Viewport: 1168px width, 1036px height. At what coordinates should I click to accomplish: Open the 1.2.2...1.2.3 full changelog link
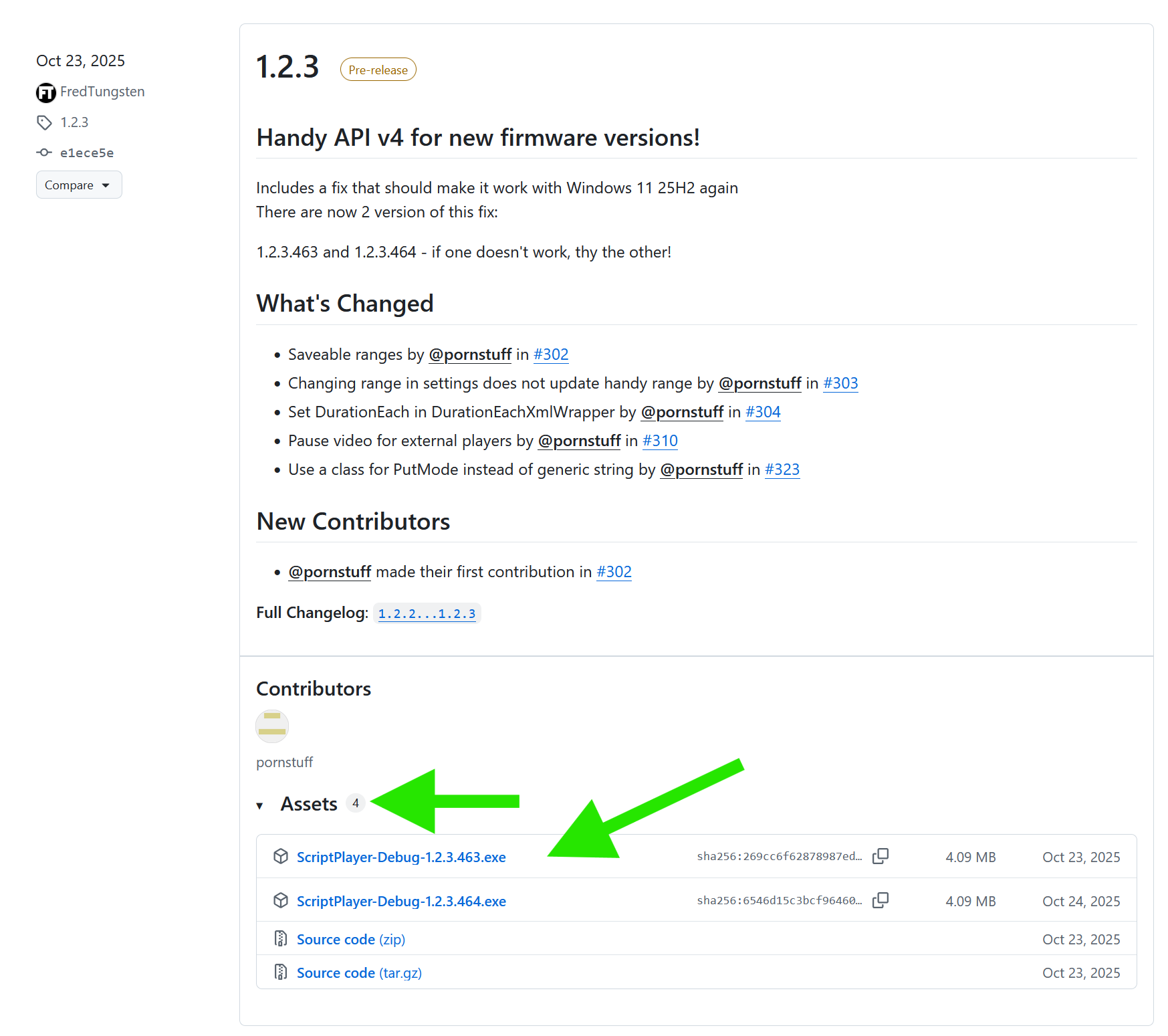pos(427,613)
